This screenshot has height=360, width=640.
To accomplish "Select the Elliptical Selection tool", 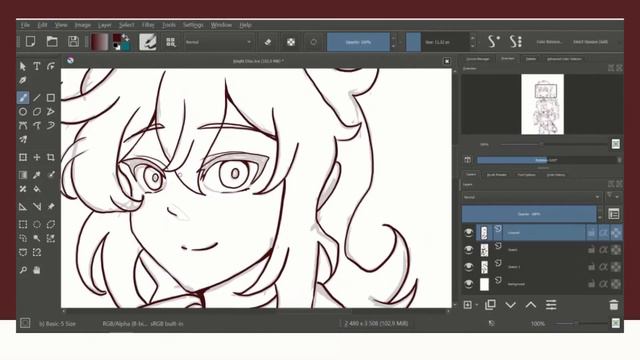I will coord(37,224).
